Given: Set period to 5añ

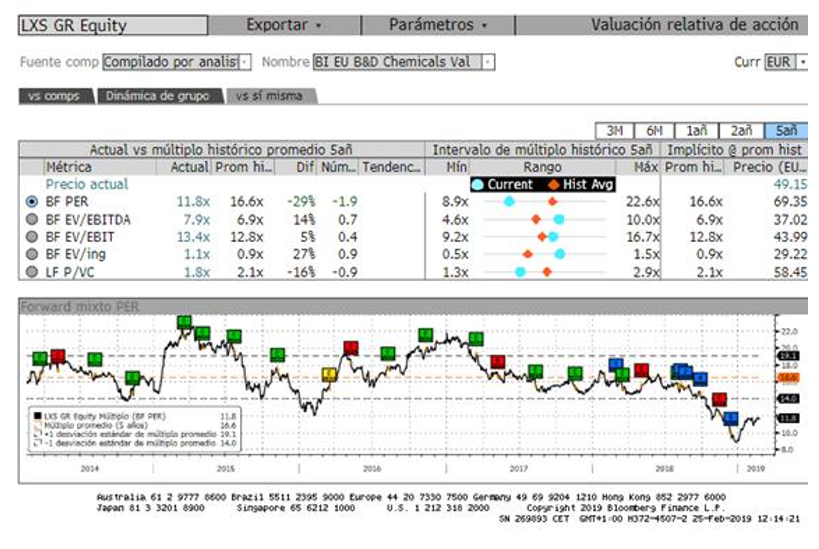Looking at the screenshot, I should [786, 131].
